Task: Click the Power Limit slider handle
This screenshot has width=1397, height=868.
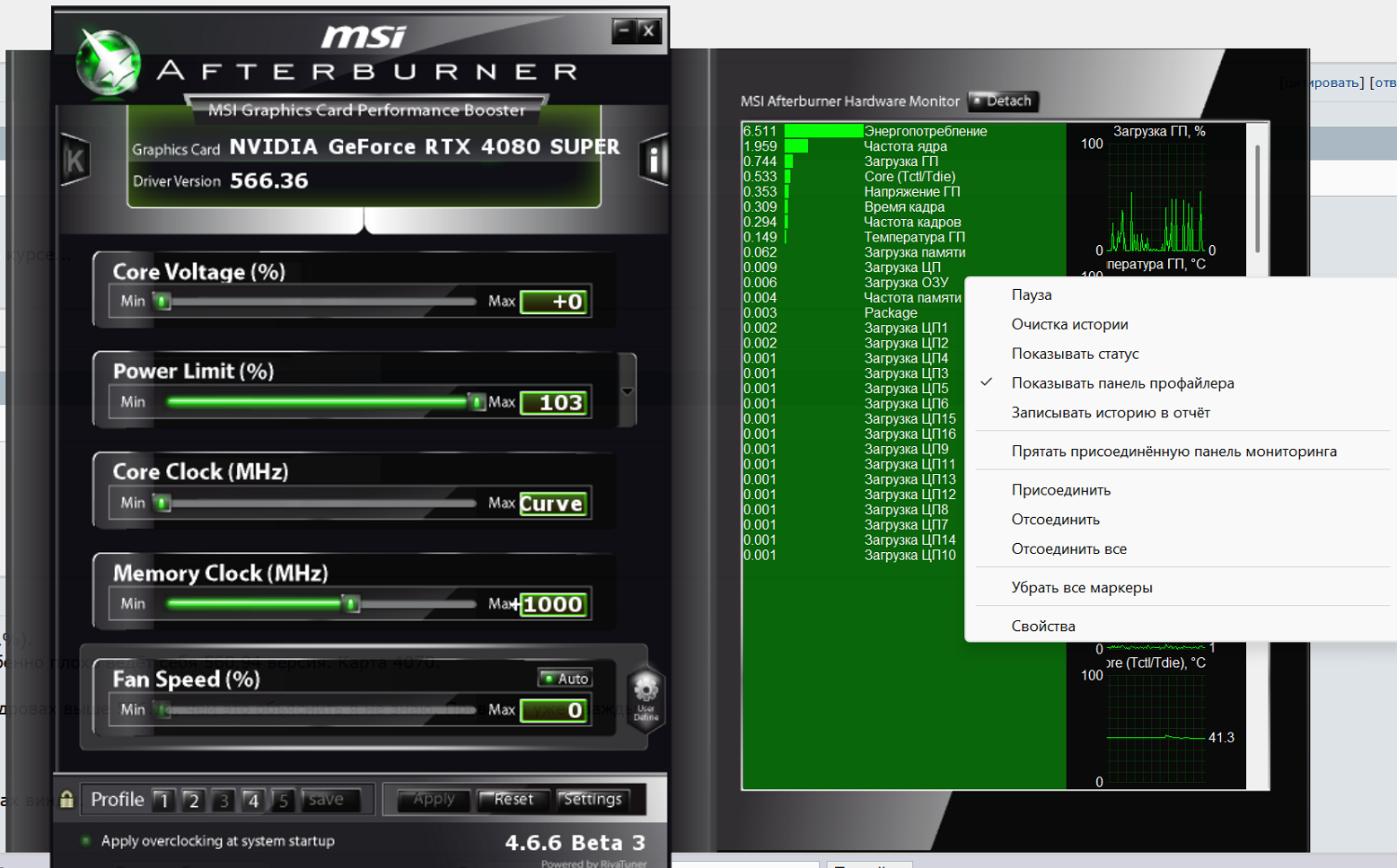Action: point(478,402)
